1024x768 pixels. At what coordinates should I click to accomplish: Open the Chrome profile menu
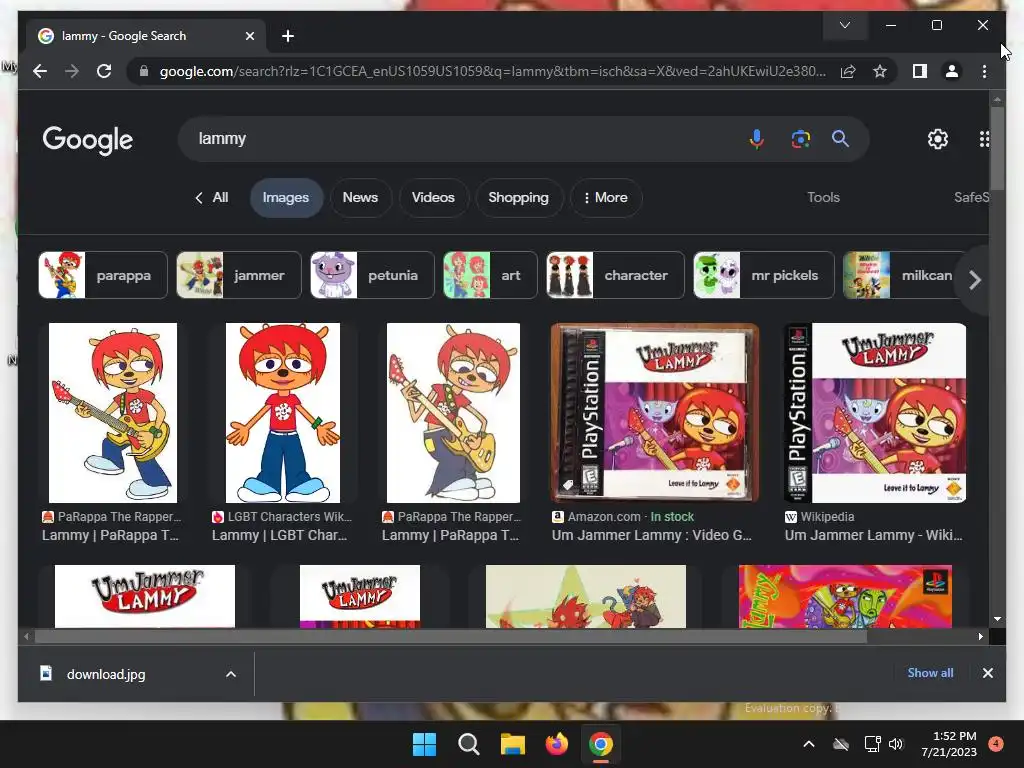point(952,71)
